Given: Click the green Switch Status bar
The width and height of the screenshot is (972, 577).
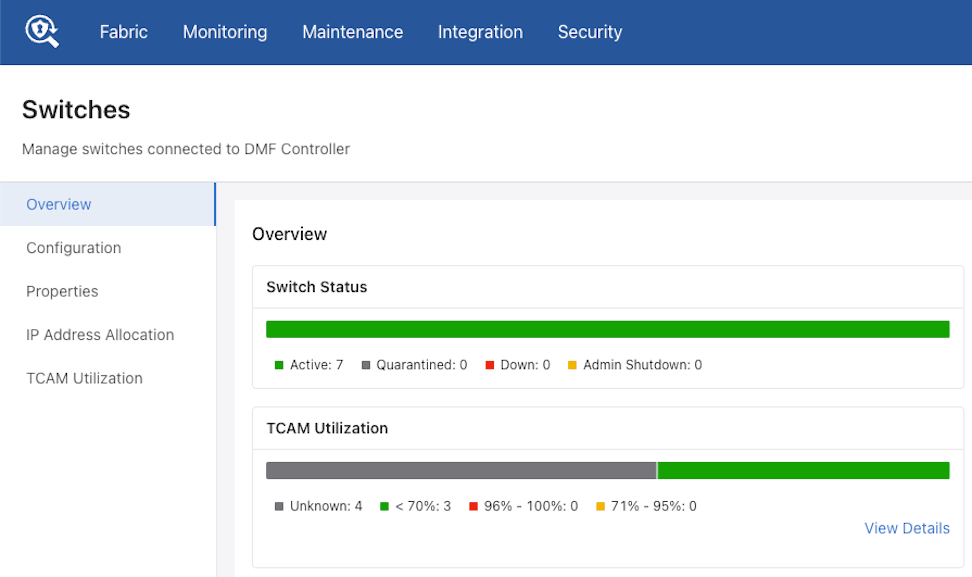Looking at the screenshot, I should tap(607, 329).
